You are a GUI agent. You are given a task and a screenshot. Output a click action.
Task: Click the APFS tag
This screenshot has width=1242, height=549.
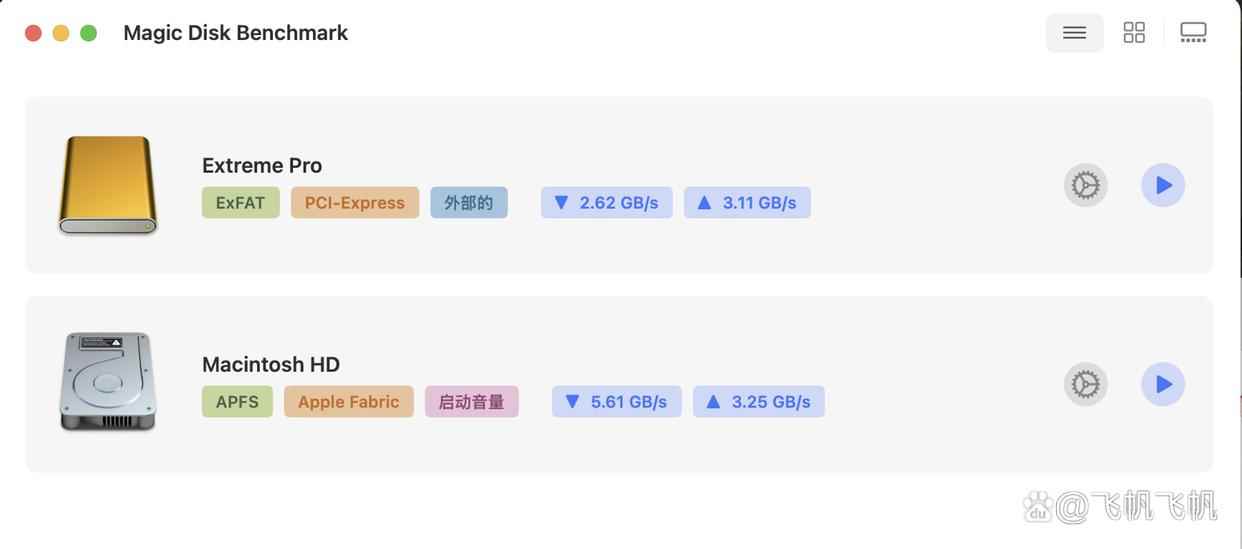click(x=237, y=402)
